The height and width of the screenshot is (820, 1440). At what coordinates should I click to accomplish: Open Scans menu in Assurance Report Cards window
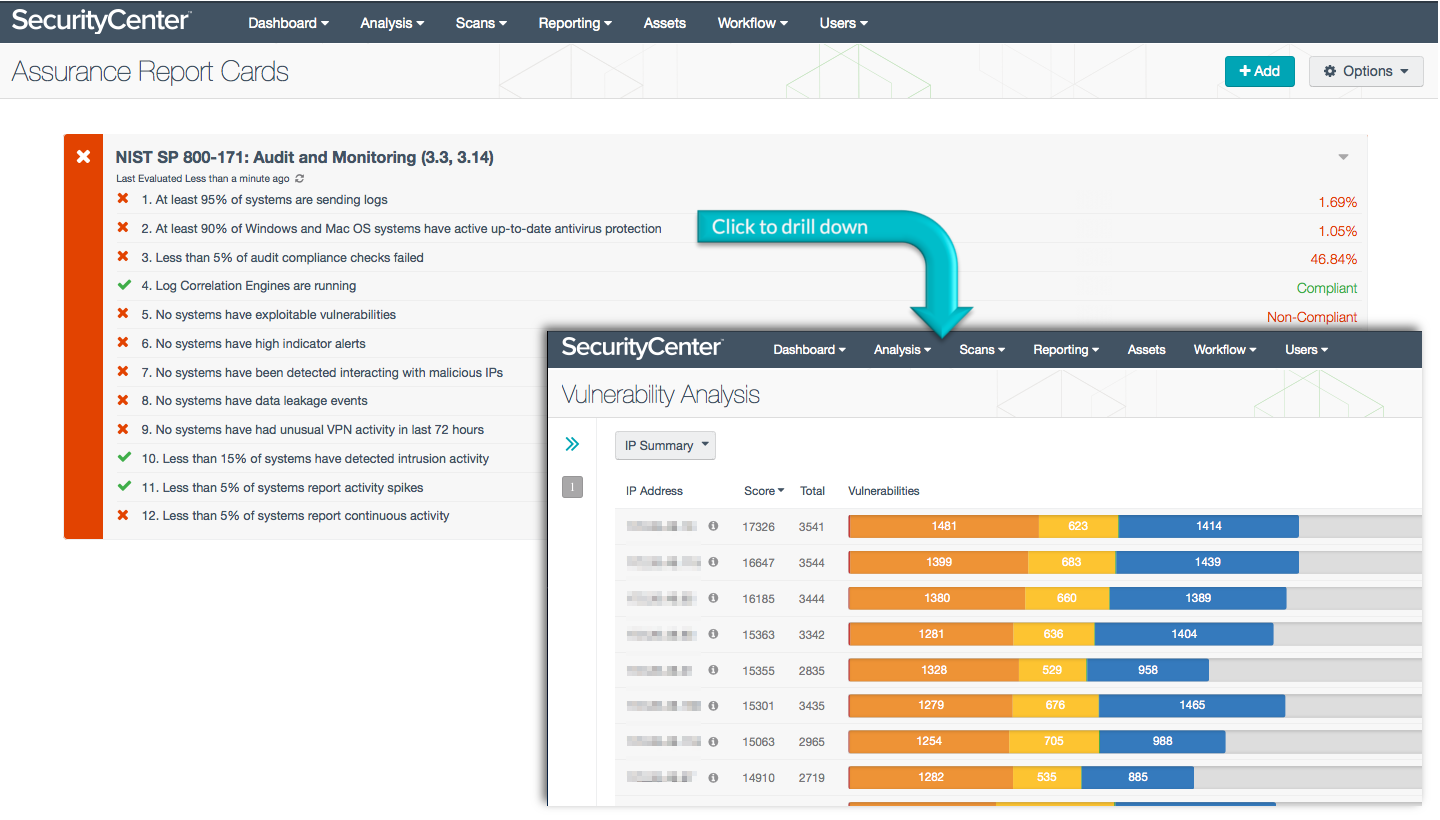[x=481, y=23]
